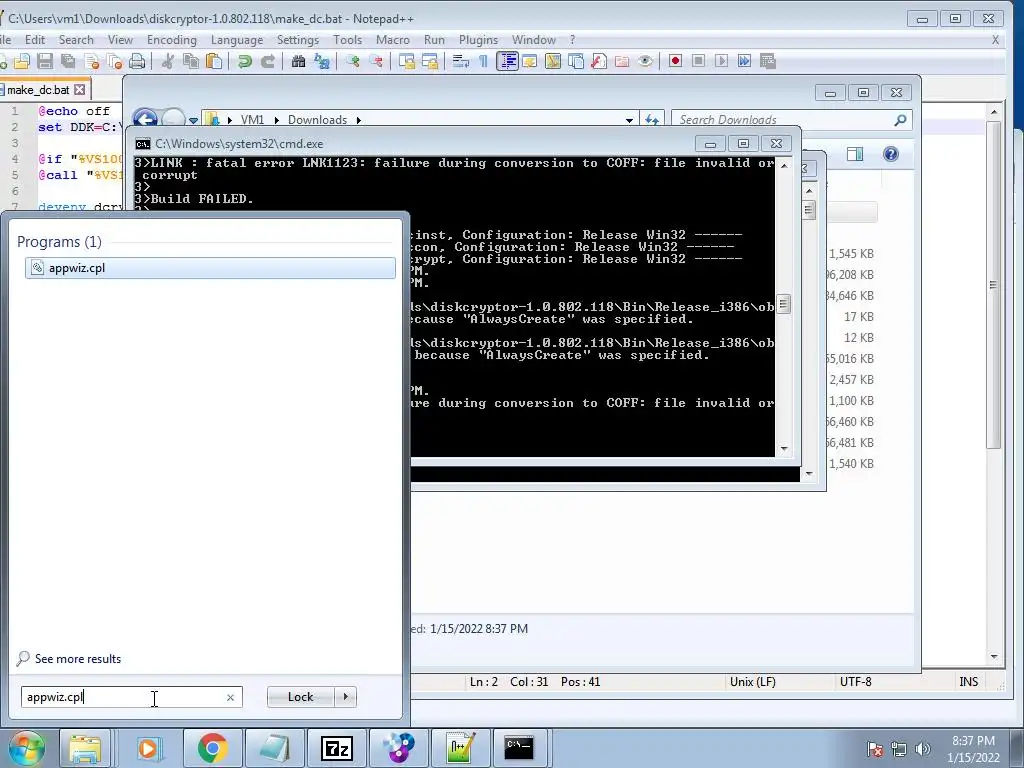The height and width of the screenshot is (768, 1024).
Task: Expand the Explorer address bar history dropdown
Action: click(629, 120)
